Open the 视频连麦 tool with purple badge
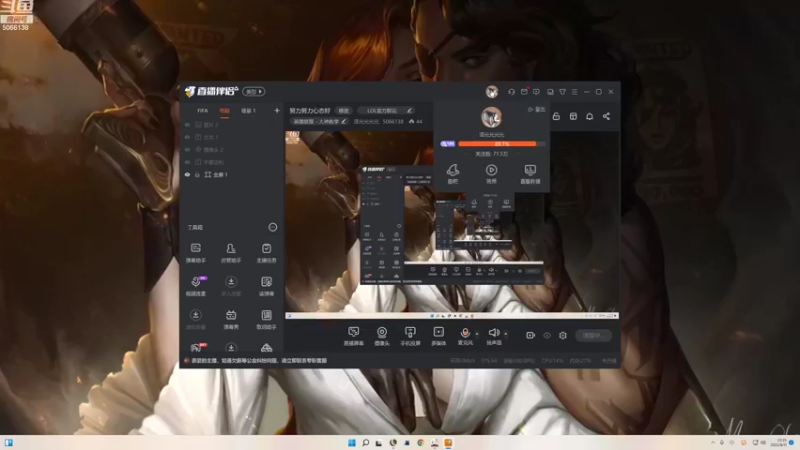The width and height of the screenshot is (800, 450). (x=195, y=286)
